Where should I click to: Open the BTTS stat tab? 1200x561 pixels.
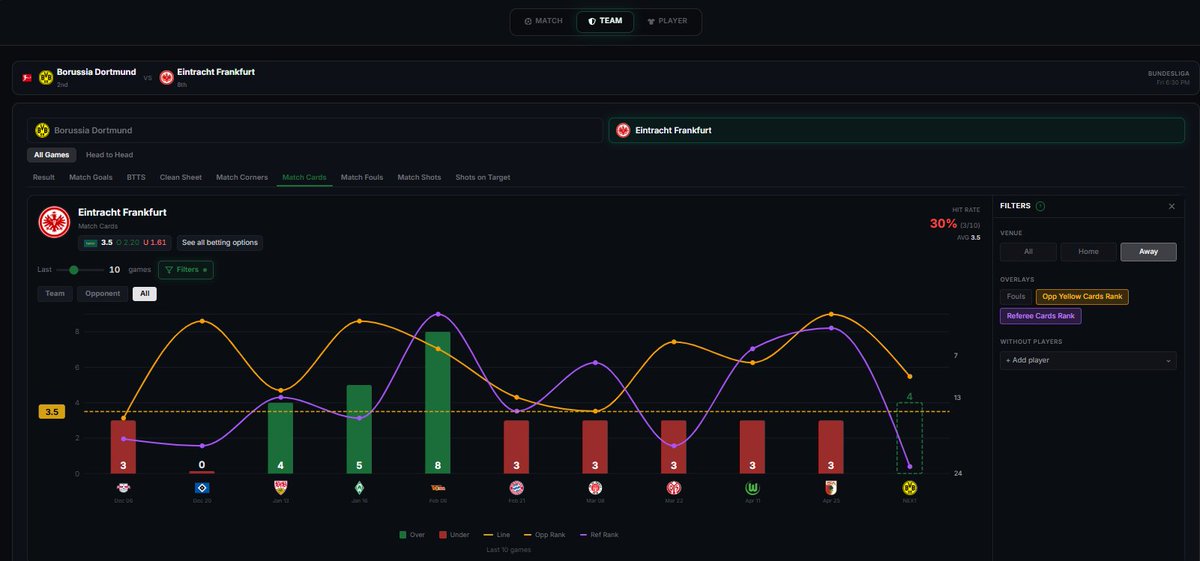click(x=136, y=177)
